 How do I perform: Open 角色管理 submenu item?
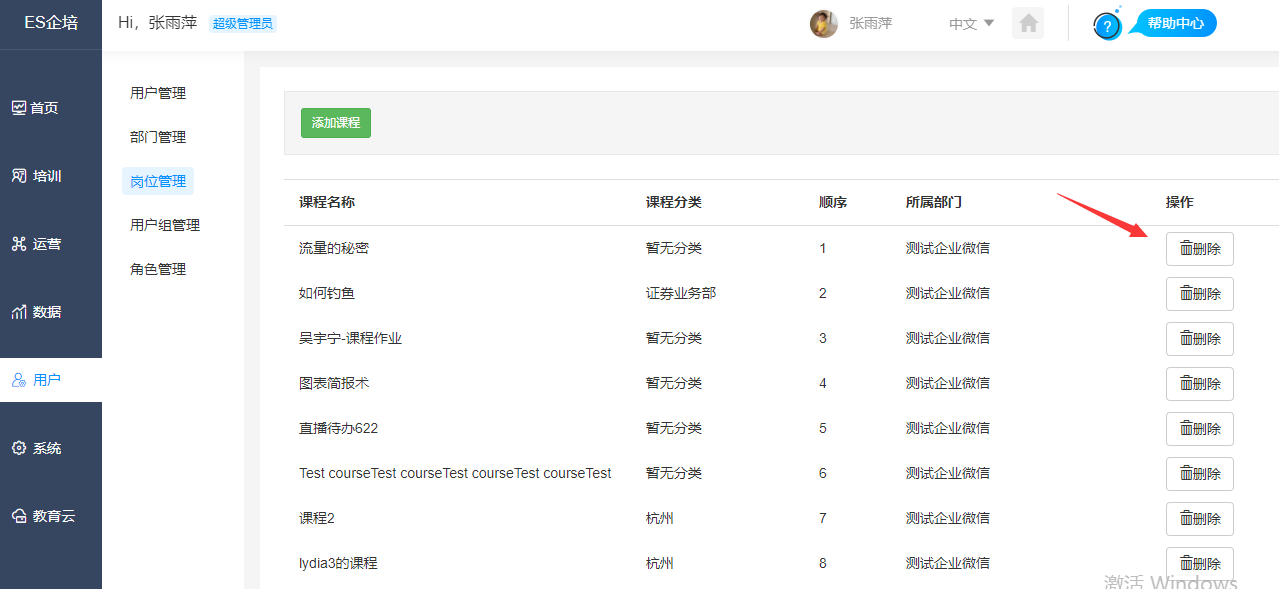(x=158, y=269)
